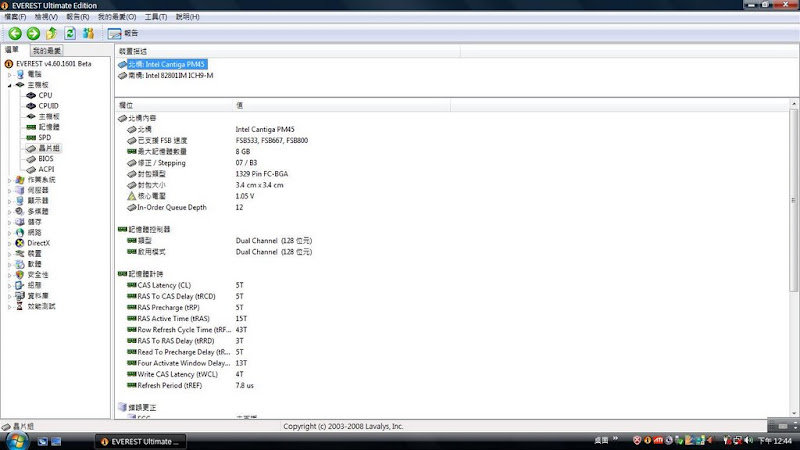Select 北橋: Intel Cantiga PM45 device
Viewport: 800px width, 450px height.
point(166,64)
